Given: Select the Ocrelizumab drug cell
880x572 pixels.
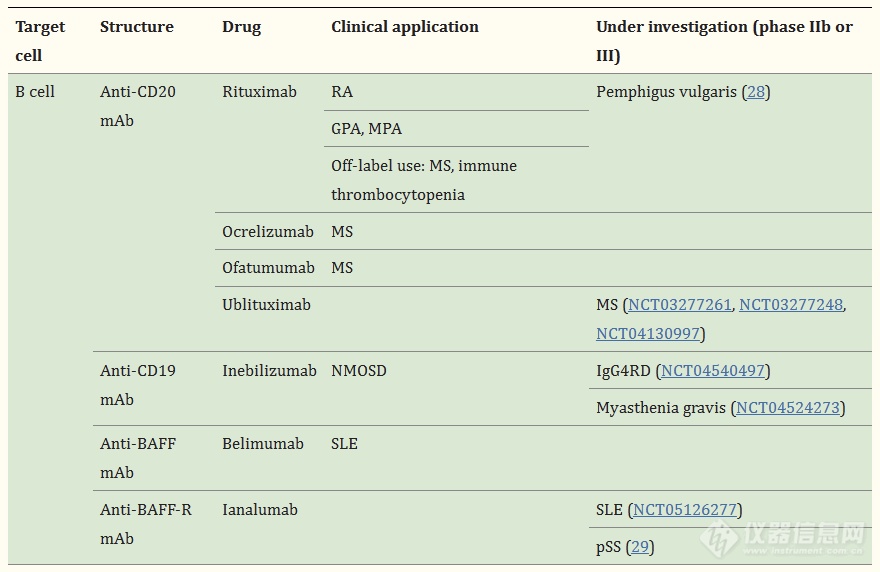Looking at the screenshot, I should click(268, 232).
